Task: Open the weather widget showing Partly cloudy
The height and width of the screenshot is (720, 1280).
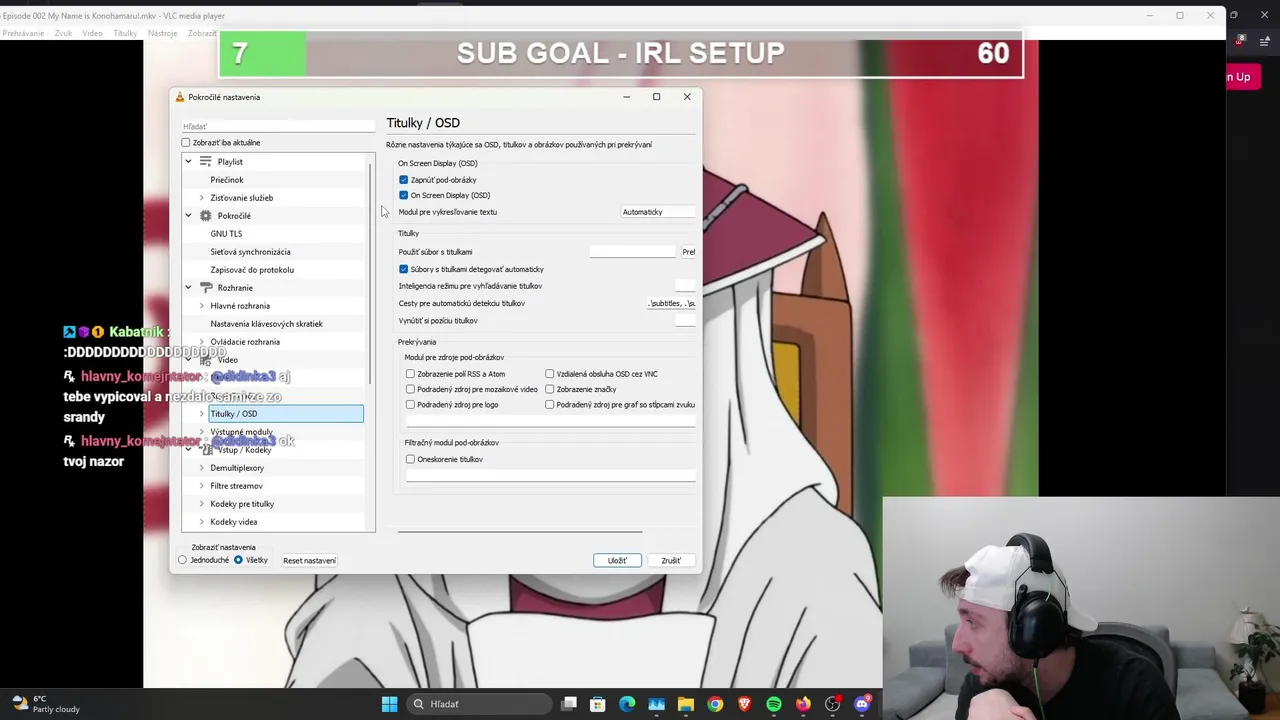Action: click(x=45, y=704)
